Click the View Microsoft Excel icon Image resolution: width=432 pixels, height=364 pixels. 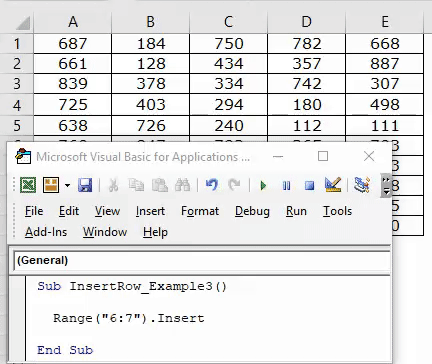click(28, 185)
